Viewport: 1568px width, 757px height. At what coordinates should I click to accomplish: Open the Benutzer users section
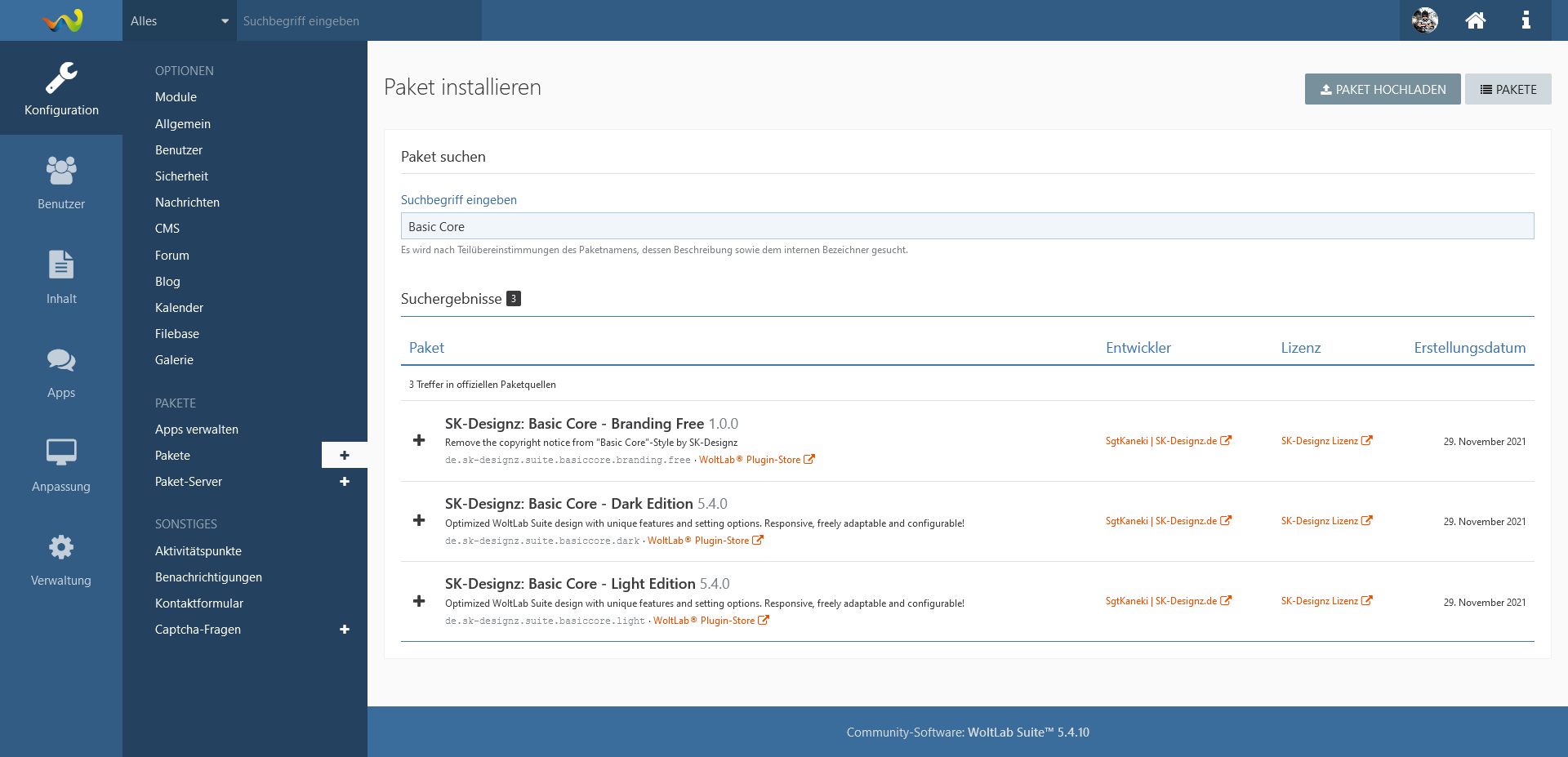point(61,182)
